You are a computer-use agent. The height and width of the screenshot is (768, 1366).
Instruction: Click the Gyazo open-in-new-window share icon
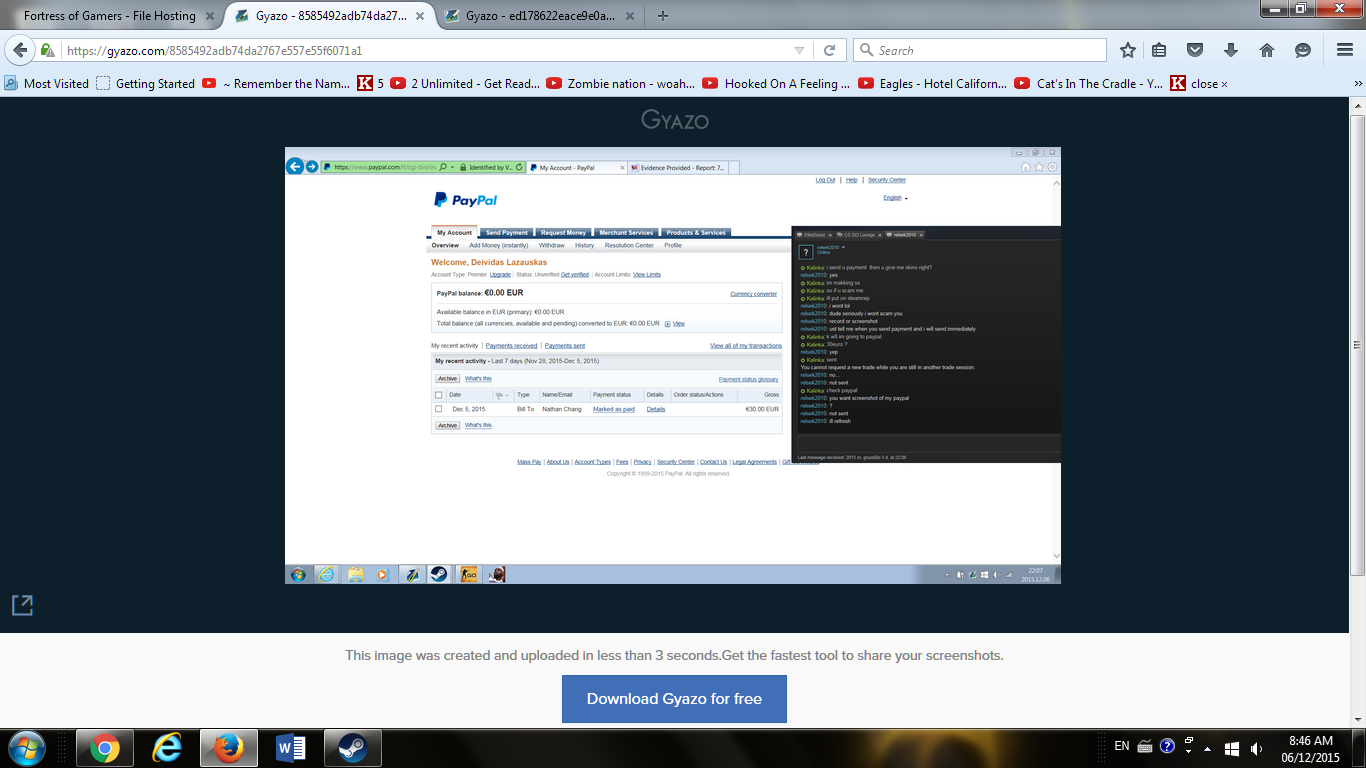point(22,605)
